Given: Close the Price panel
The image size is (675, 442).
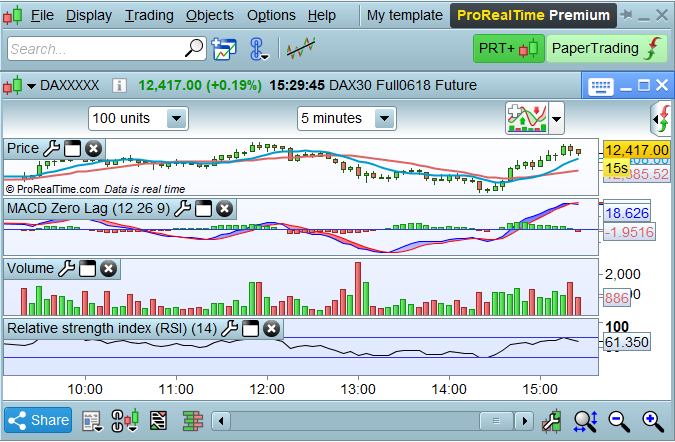Looking at the screenshot, I should 93,149.
